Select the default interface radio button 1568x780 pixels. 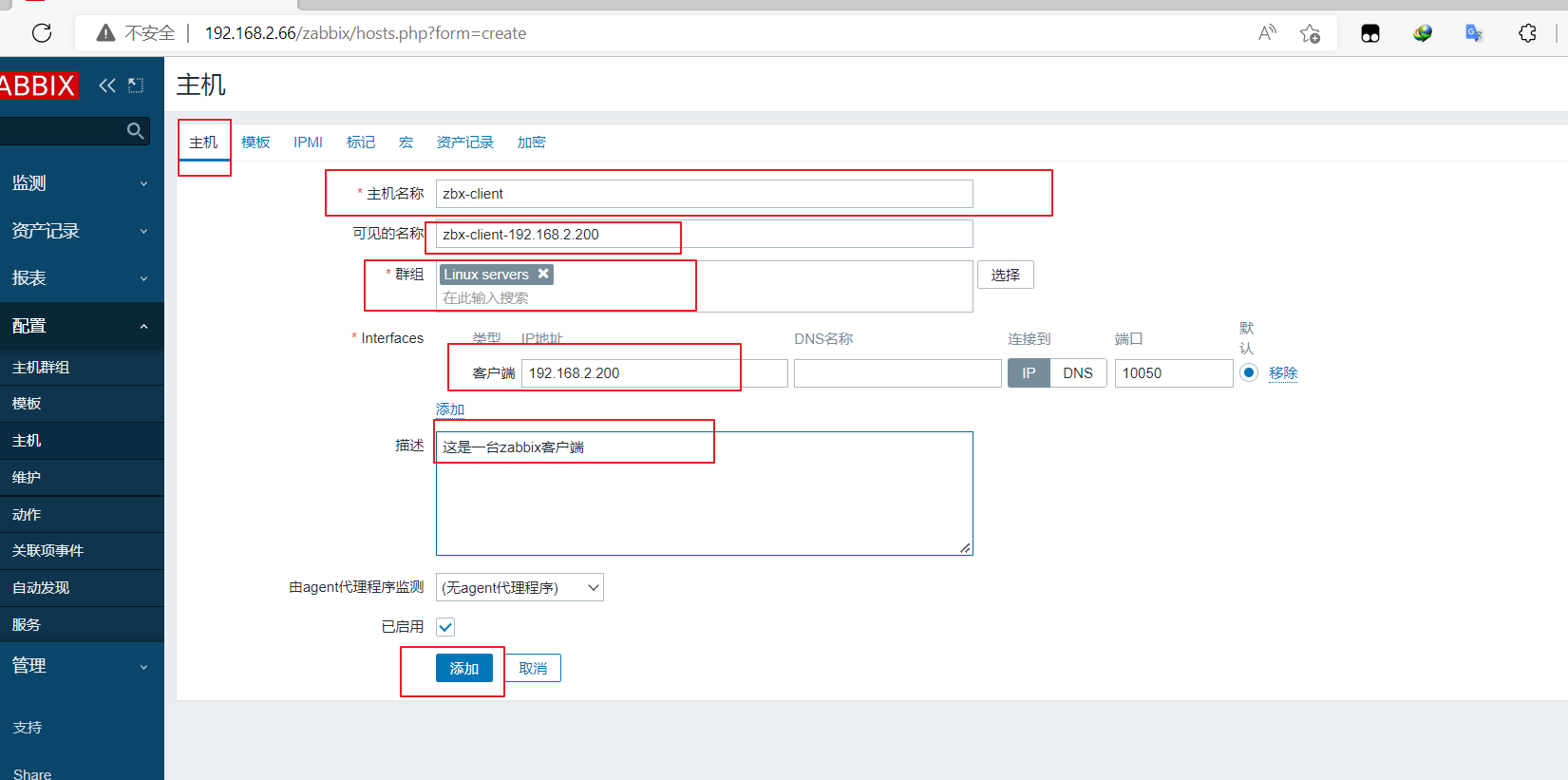1249,372
